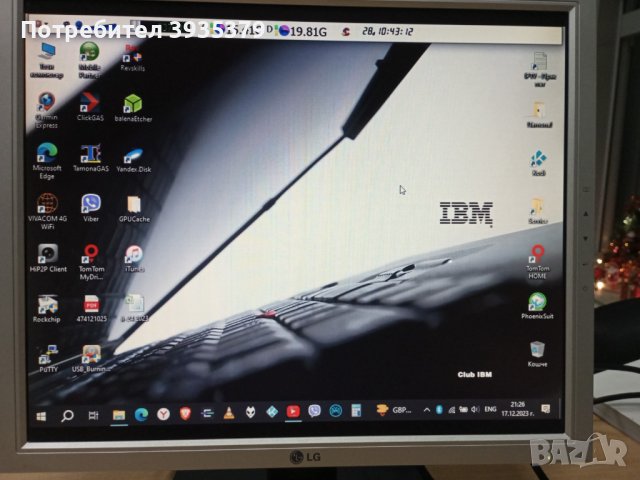This screenshot has width=640, height=480.
Task: Open the Rockchip desktop shortcut
Action: click(47, 304)
